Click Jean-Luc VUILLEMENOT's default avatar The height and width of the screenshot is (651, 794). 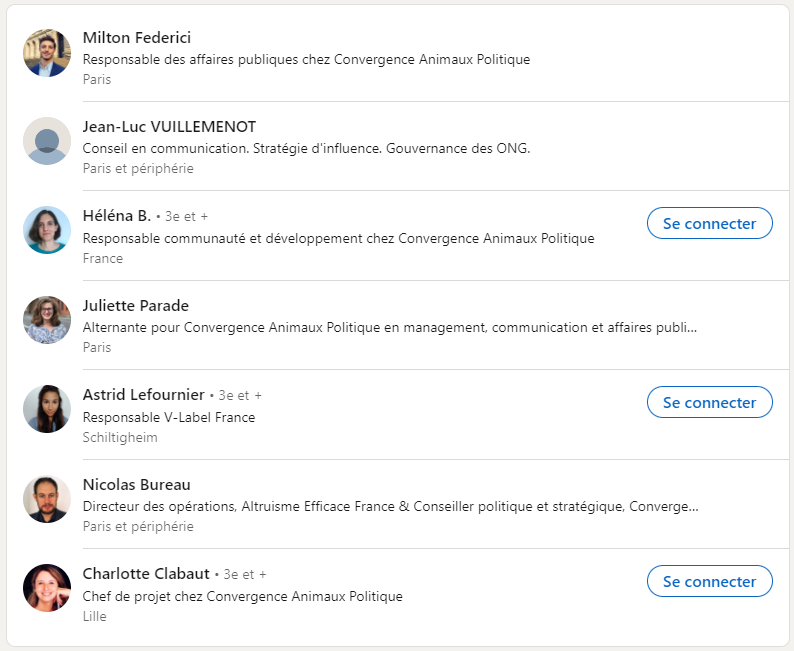click(47, 141)
